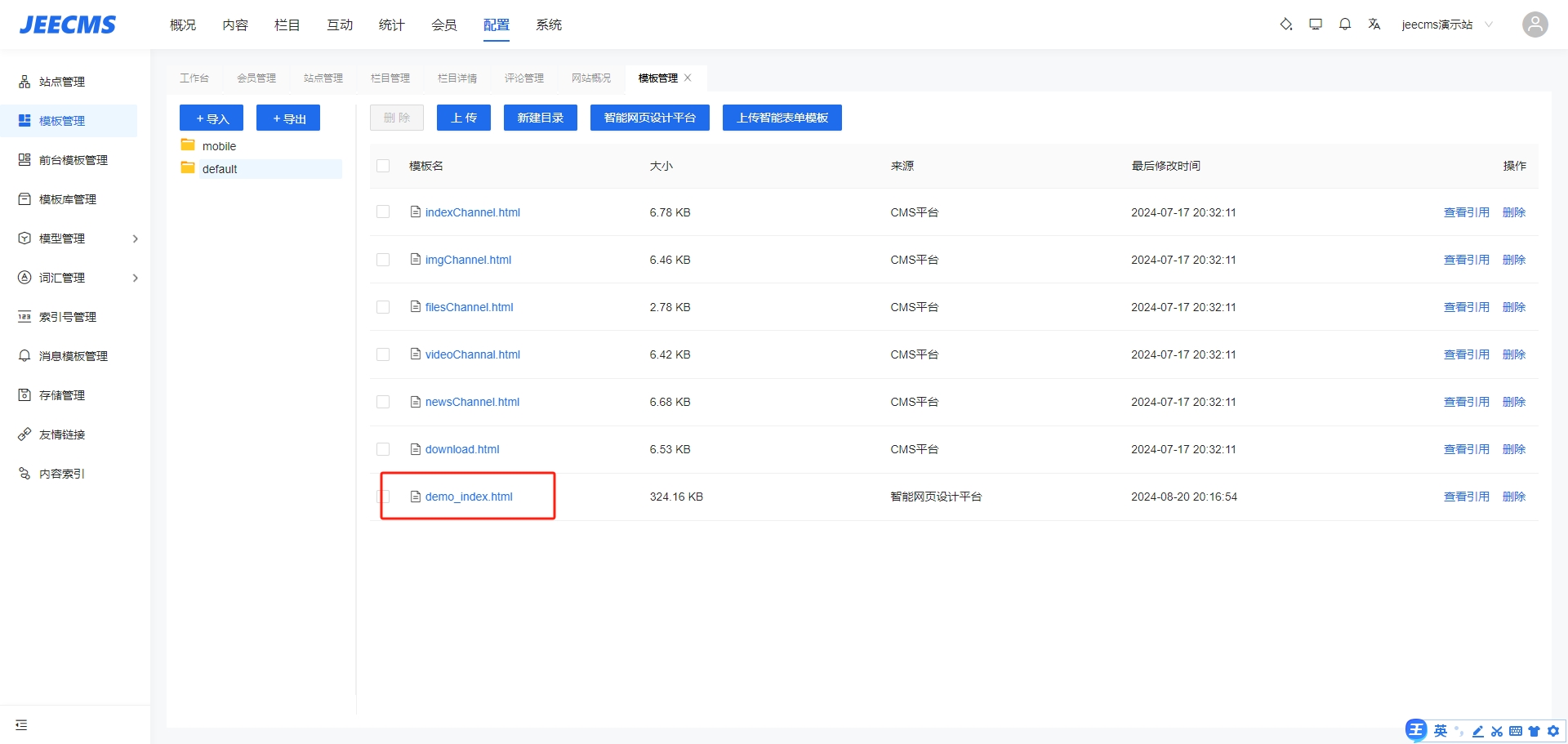Click the language translation icon in header
This screenshot has height=744, width=1568.
pos(1374,25)
